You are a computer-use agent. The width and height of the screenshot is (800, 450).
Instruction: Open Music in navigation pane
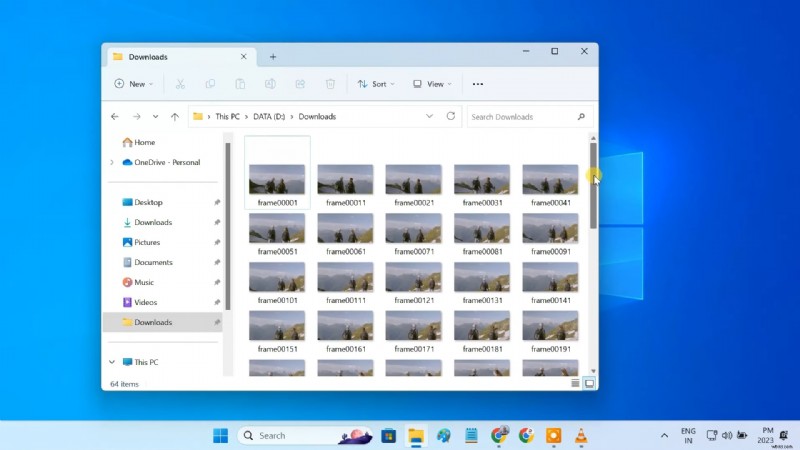coord(138,282)
